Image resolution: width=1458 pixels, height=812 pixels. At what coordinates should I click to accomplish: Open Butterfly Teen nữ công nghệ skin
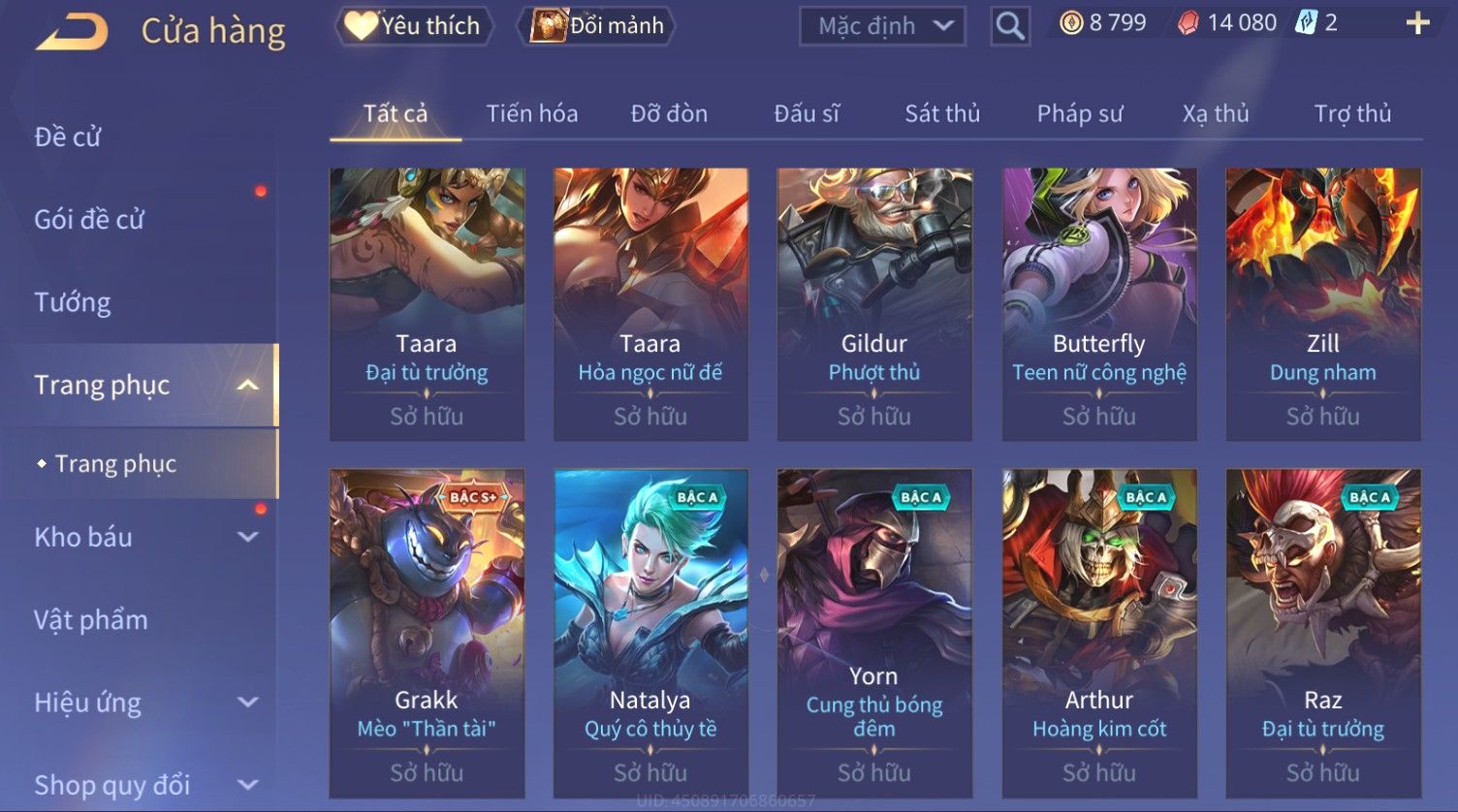click(x=1099, y=304)
